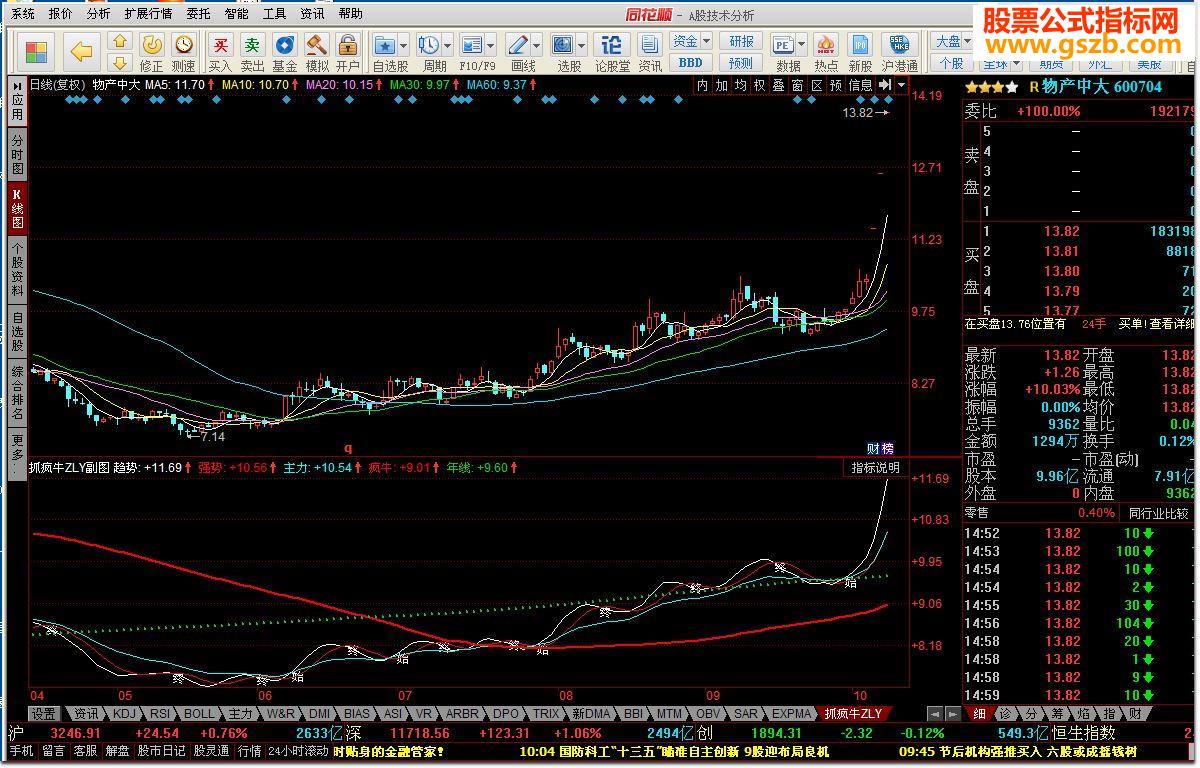This screenshot has width=1200, height=768.
Task: Toggle the 加 option in chart header
Action: point(722,86)
